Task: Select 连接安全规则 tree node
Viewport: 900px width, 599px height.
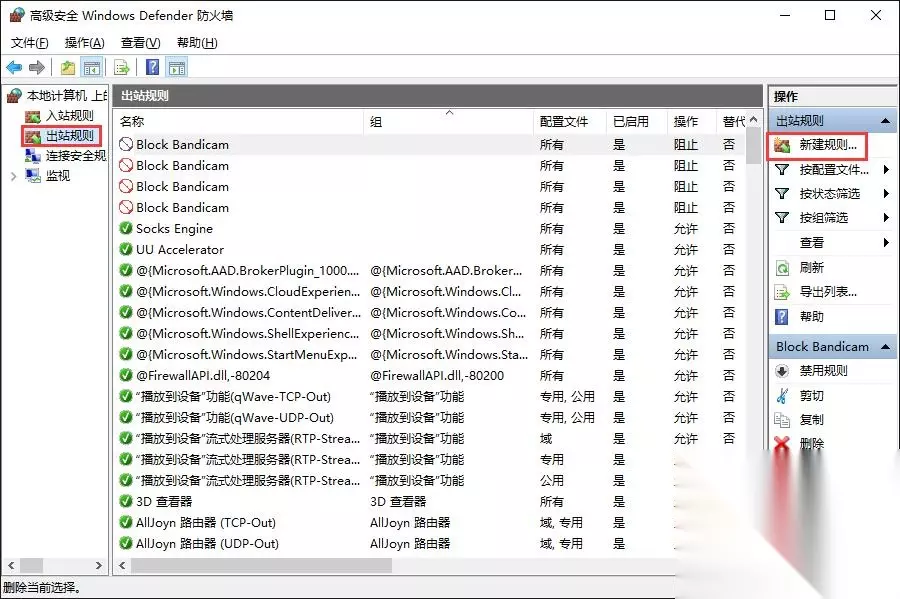Action: (76, 156)
